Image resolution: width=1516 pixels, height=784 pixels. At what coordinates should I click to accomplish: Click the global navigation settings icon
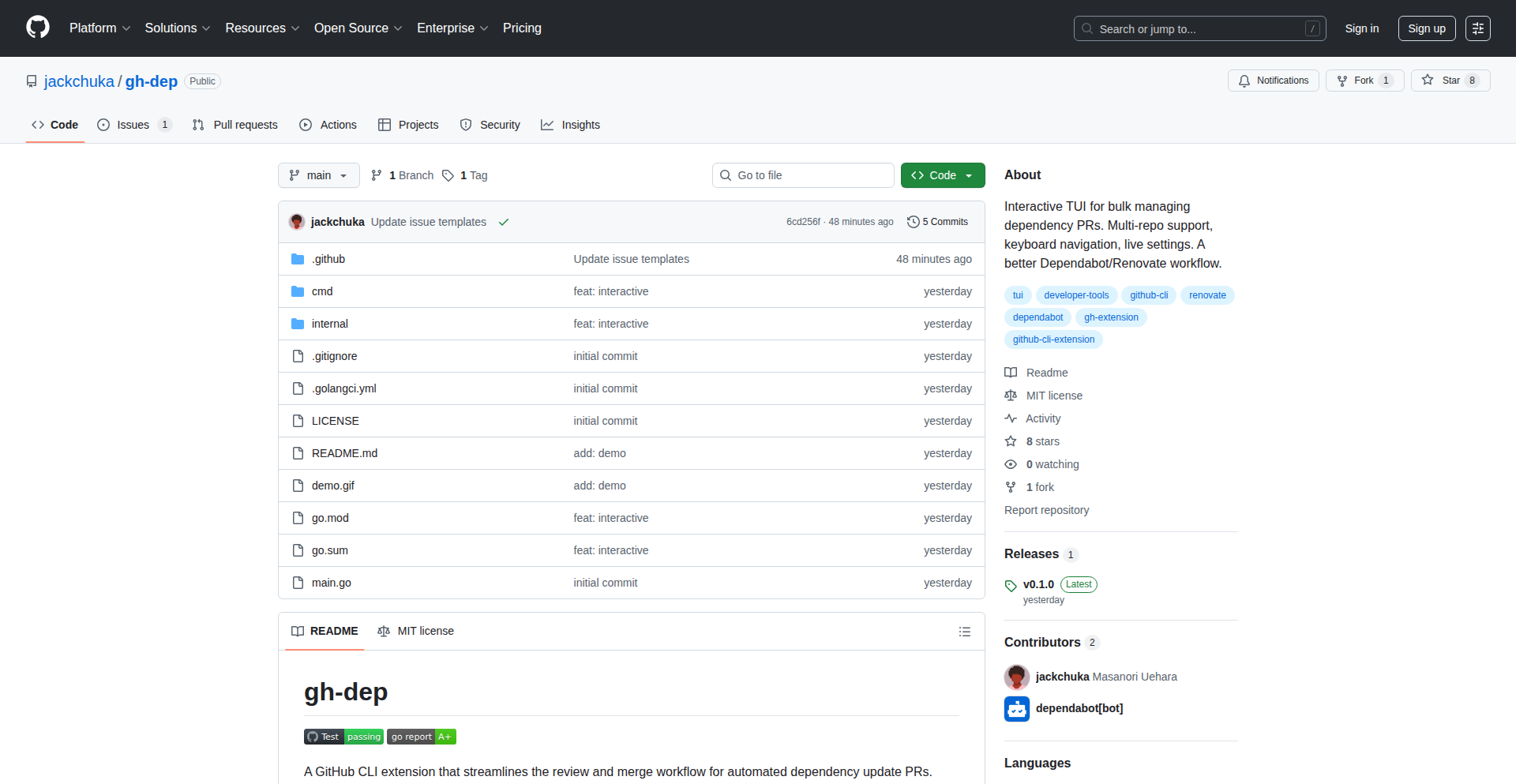pyautogui.click(x=1478, y=28)
